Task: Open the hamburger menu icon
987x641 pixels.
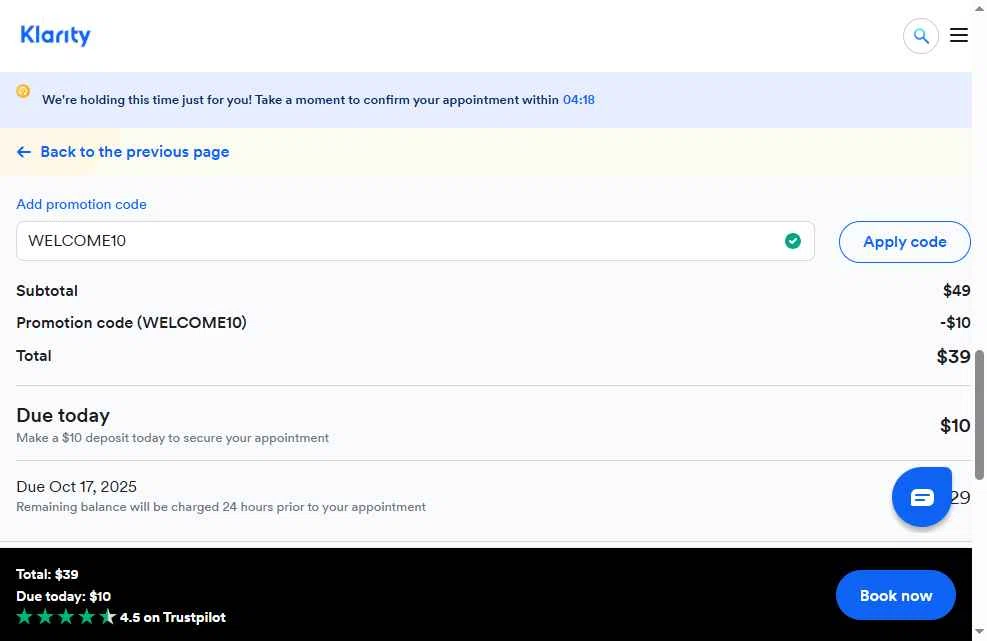Action: pos(958,35)
